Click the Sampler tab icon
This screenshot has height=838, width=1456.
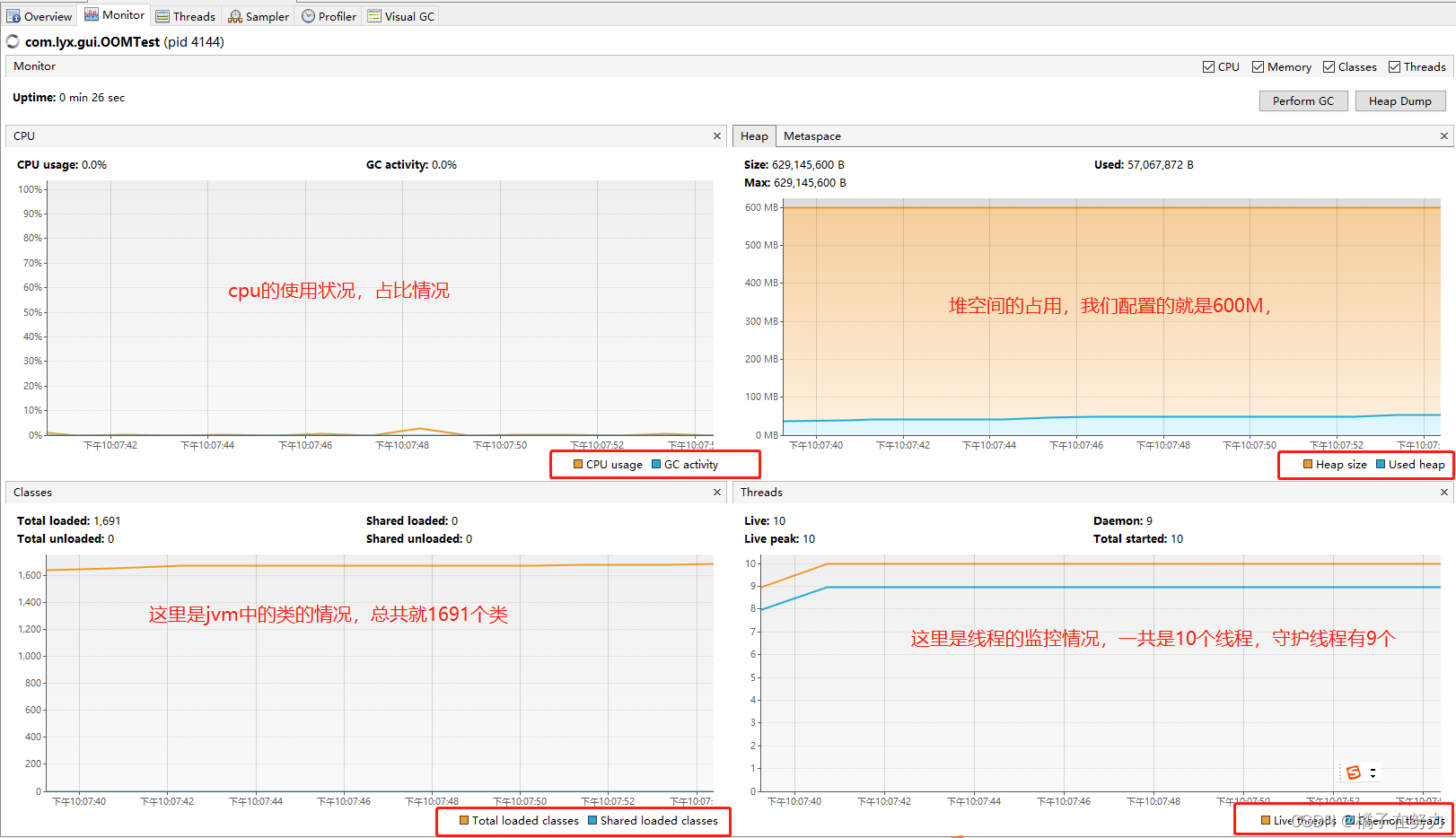[235, 16]
